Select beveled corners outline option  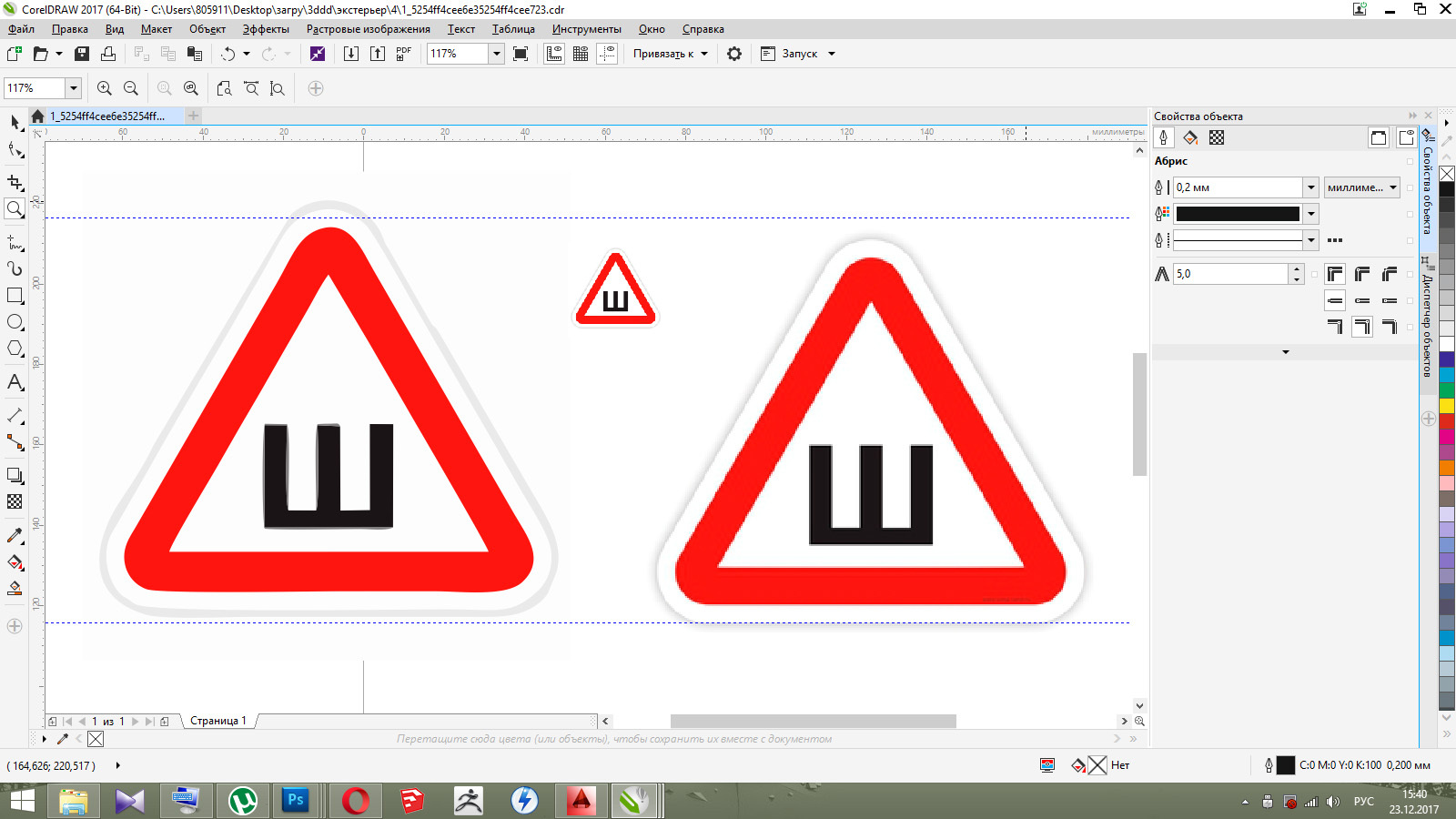point(1390,274)
